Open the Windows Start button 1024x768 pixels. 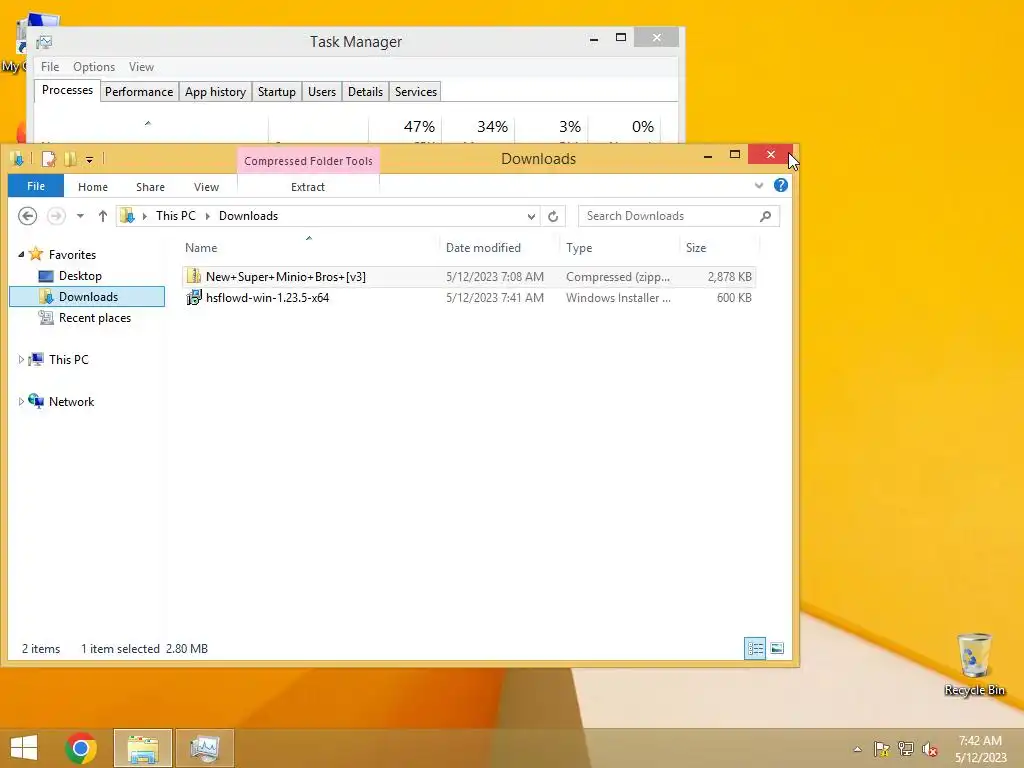coord(24,748)
